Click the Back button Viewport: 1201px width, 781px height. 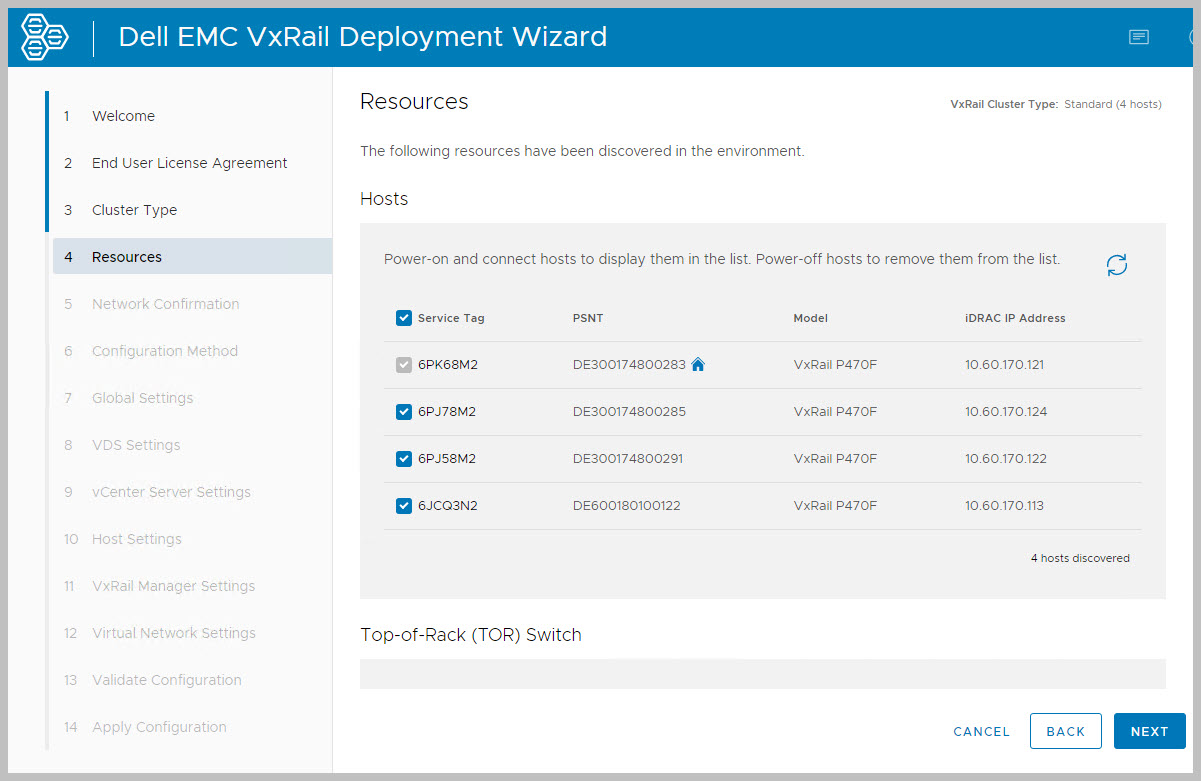coord(1065,731)
